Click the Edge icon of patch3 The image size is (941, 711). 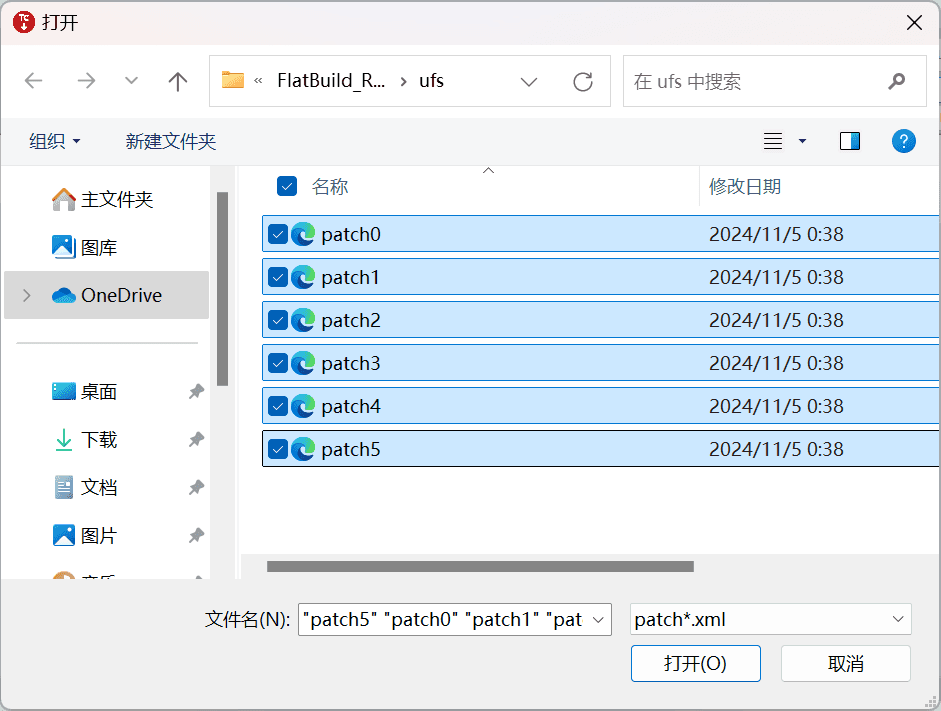coord(303,364)
